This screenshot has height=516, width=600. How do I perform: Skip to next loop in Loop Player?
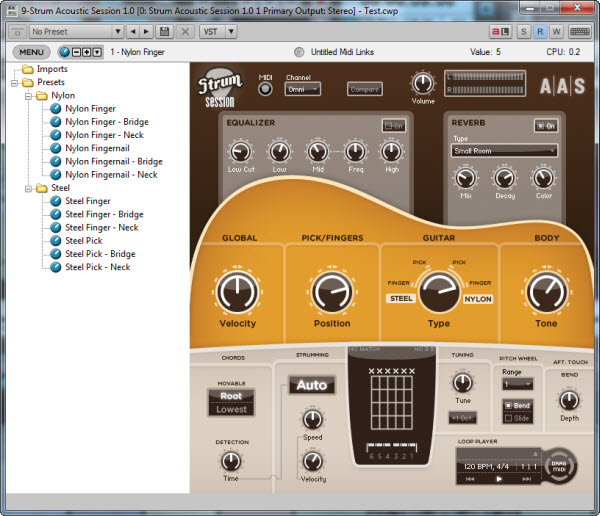(527, 479)
